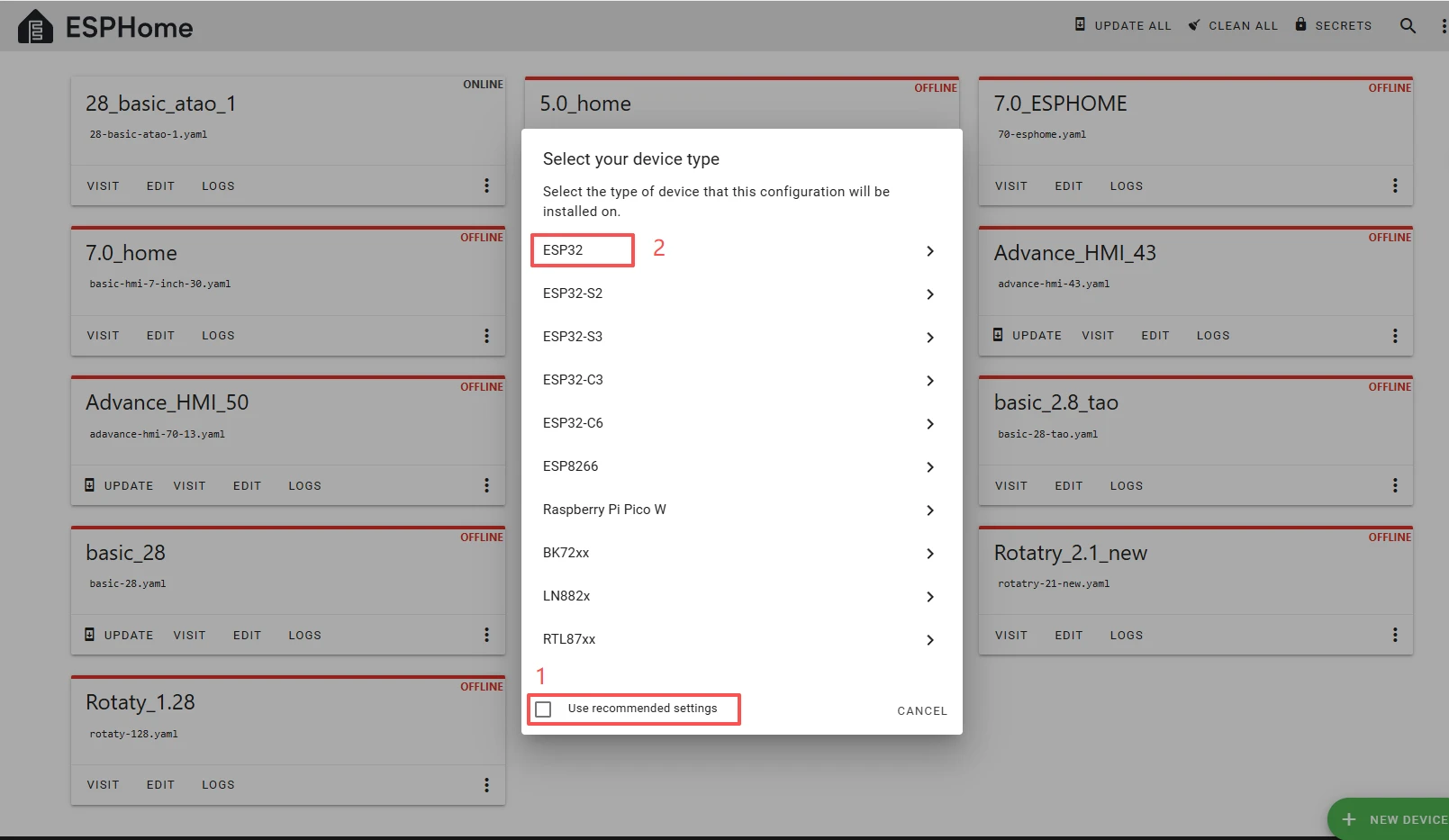Viewport: 1449px width, 840px height.
Task: Open SECRETS from the top bar
Action: (1334, 25)
